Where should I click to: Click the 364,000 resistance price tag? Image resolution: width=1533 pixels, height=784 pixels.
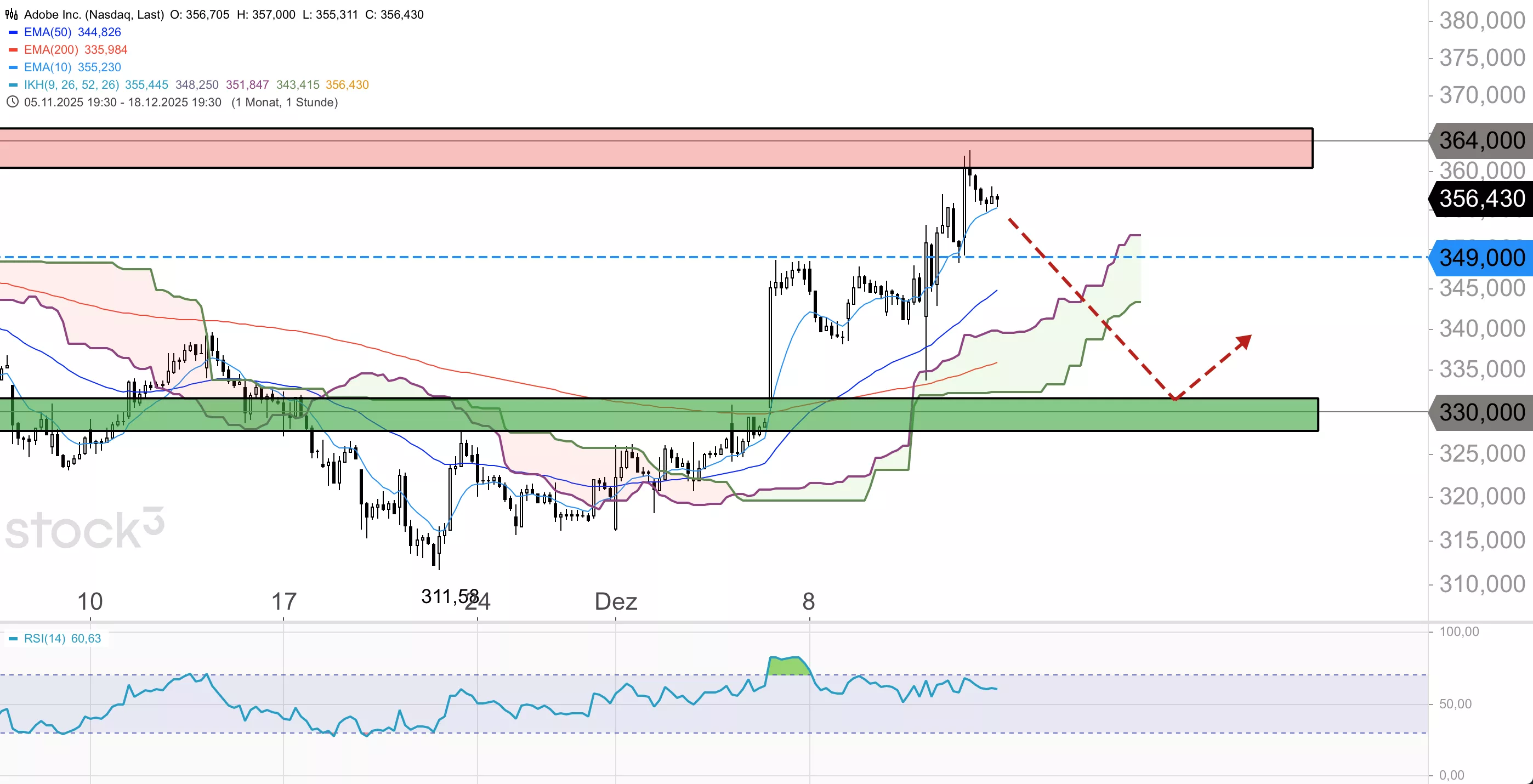pos(1481,140)
